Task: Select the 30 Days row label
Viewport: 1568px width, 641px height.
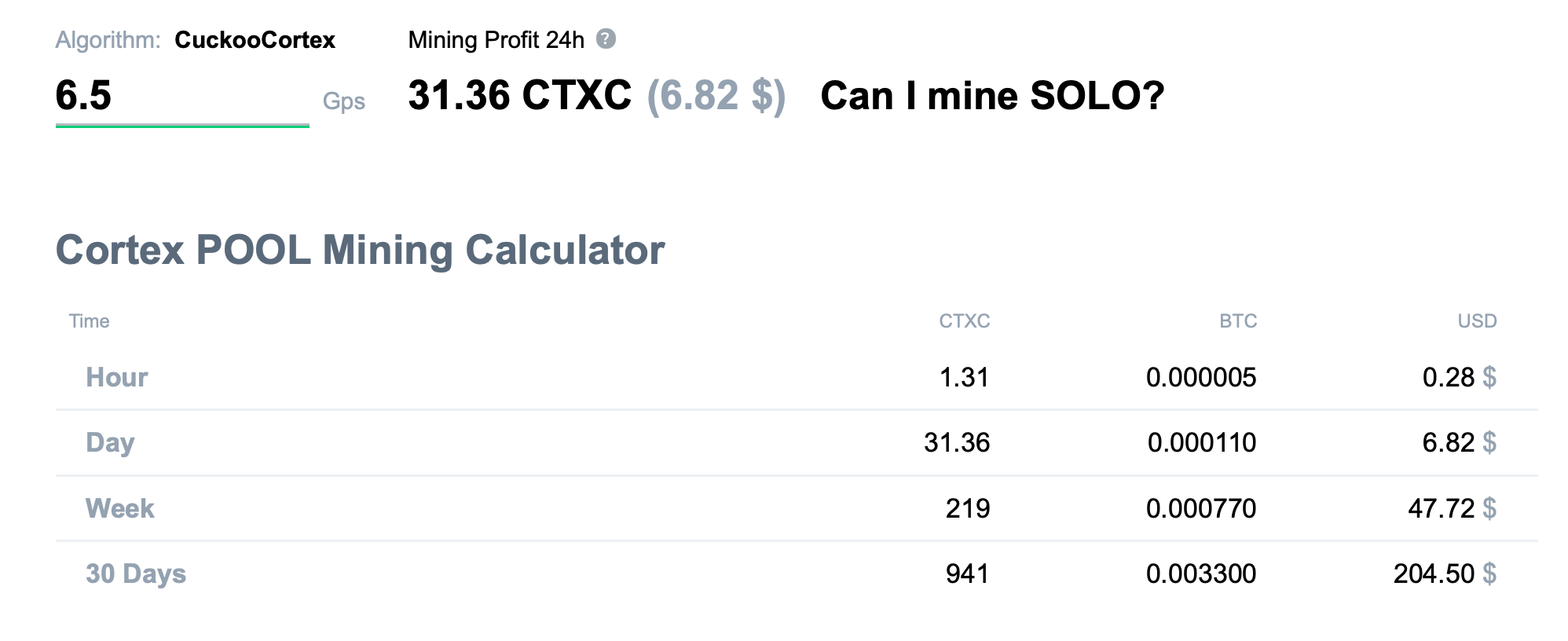Action: (136, 573)
